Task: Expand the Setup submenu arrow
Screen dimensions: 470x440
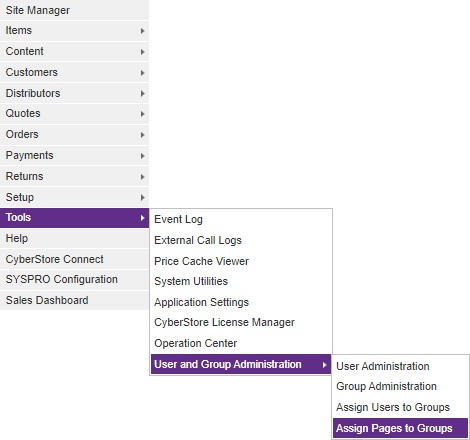Action: click(142, 197)
